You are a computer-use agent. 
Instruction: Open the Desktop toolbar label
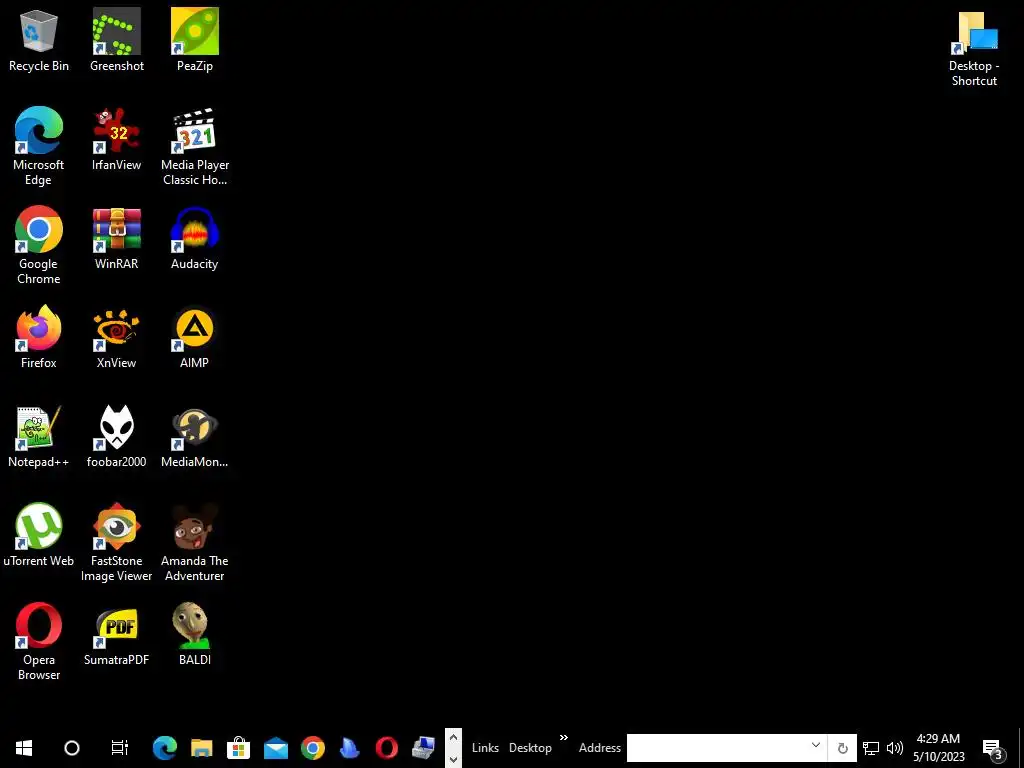pos(530,748)
